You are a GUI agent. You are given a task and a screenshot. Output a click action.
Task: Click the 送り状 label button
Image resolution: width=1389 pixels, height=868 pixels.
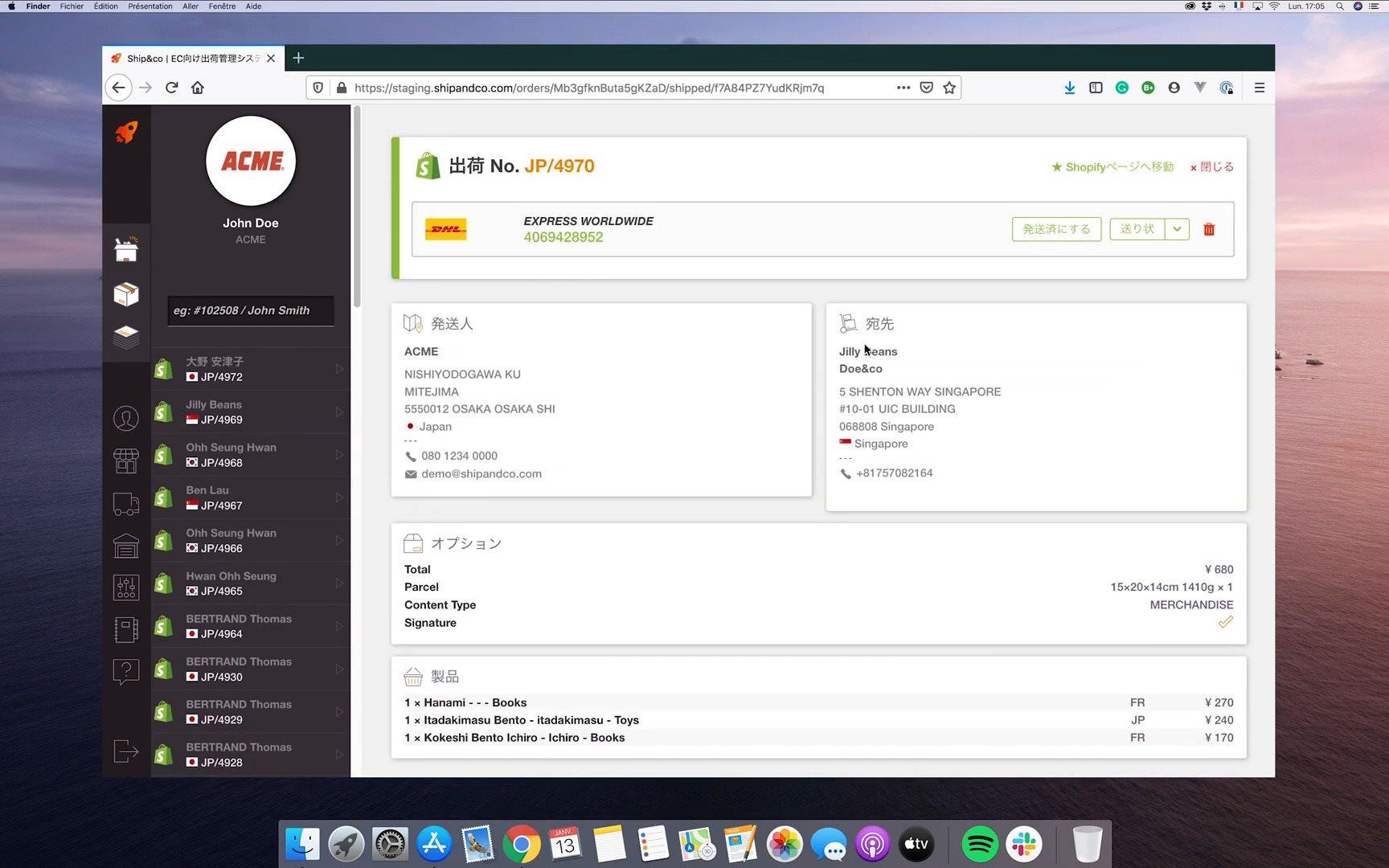pyautogui.click(x=1137, y=229)
